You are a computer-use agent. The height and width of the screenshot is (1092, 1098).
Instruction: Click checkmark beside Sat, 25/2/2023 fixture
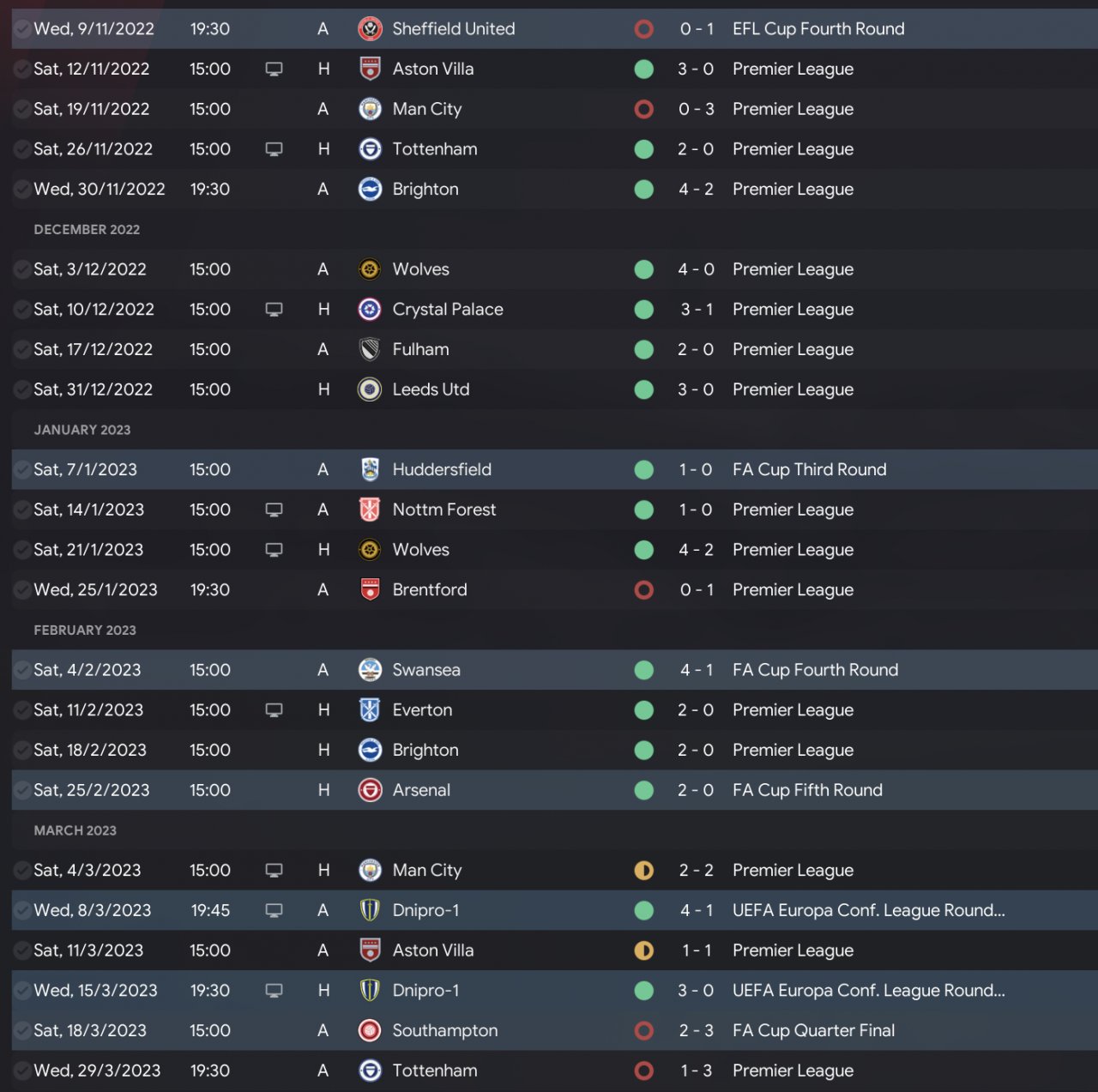coord(21,791)
